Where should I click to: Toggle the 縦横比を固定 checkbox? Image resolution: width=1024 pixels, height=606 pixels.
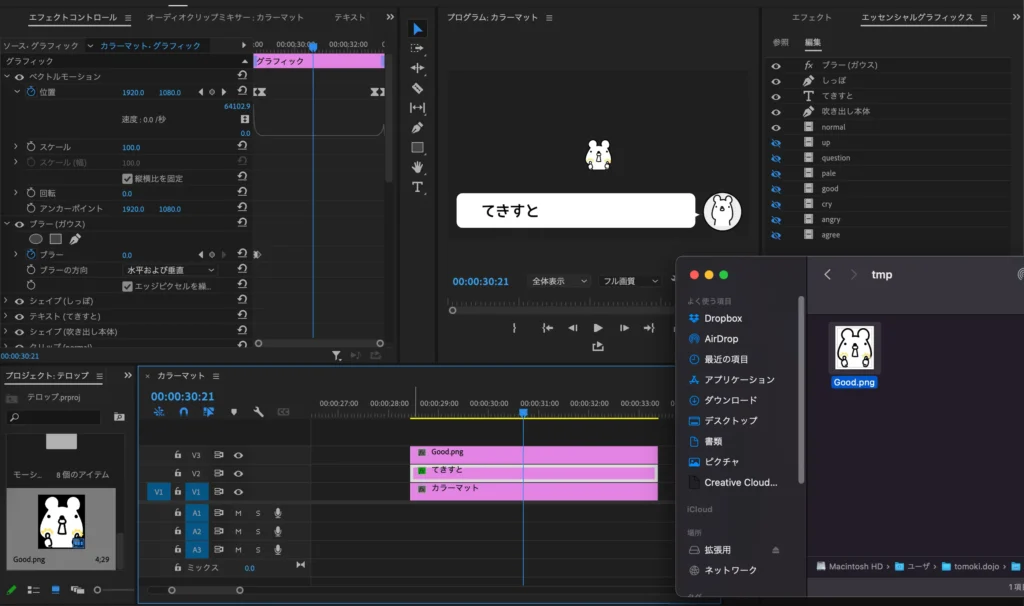click(x=127, y=178)
